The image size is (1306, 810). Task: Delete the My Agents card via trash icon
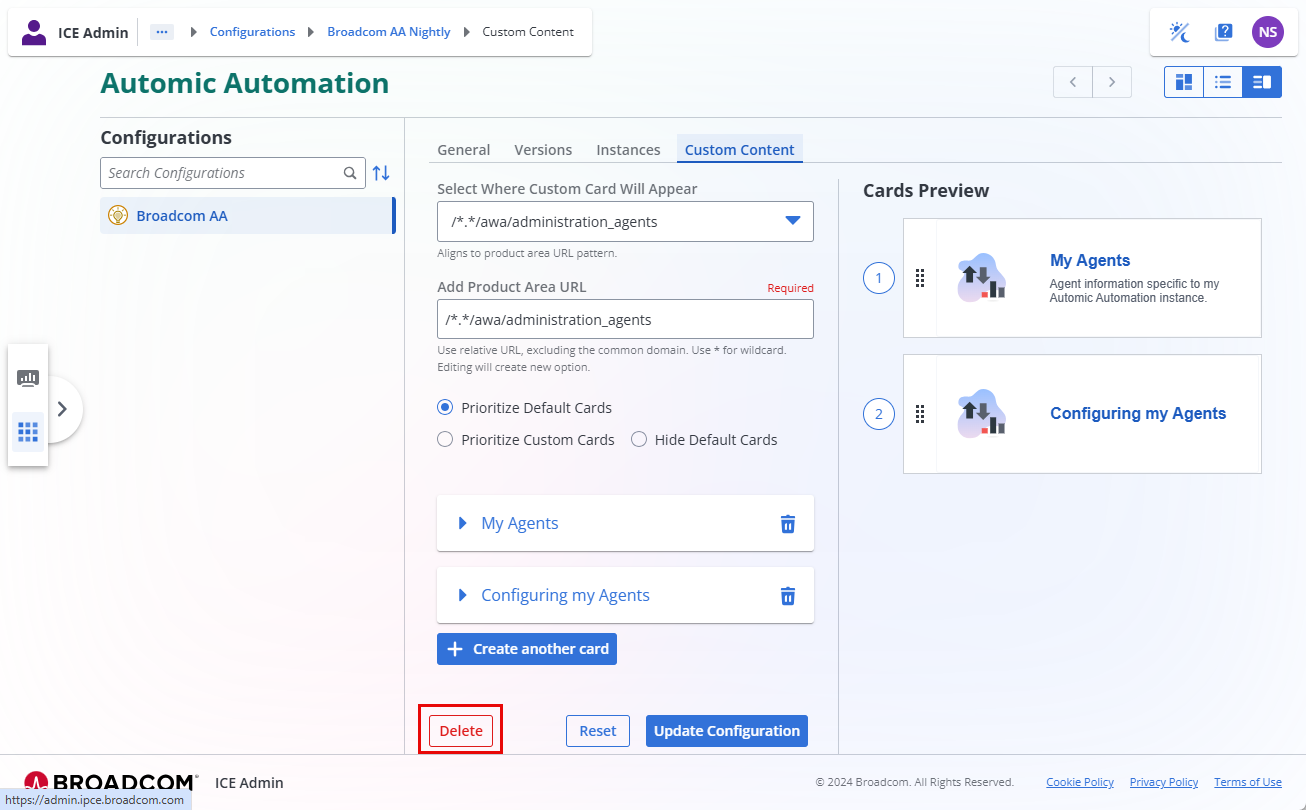(787, 524)
